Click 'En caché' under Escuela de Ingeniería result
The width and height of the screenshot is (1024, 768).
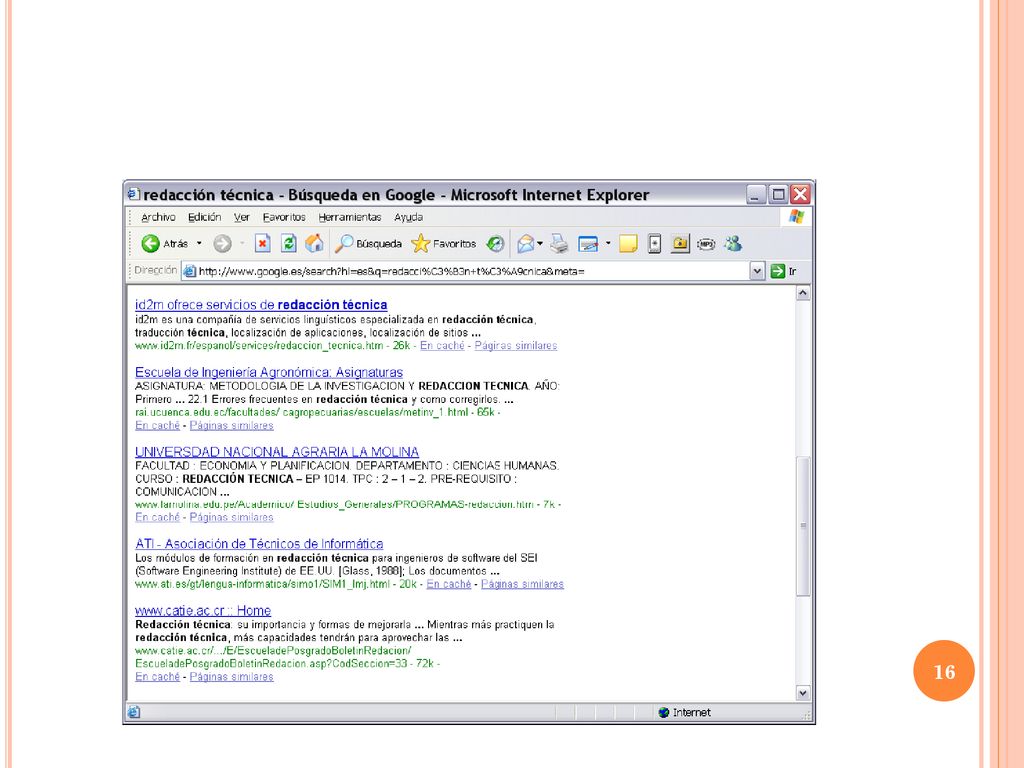tap(157, 425)
